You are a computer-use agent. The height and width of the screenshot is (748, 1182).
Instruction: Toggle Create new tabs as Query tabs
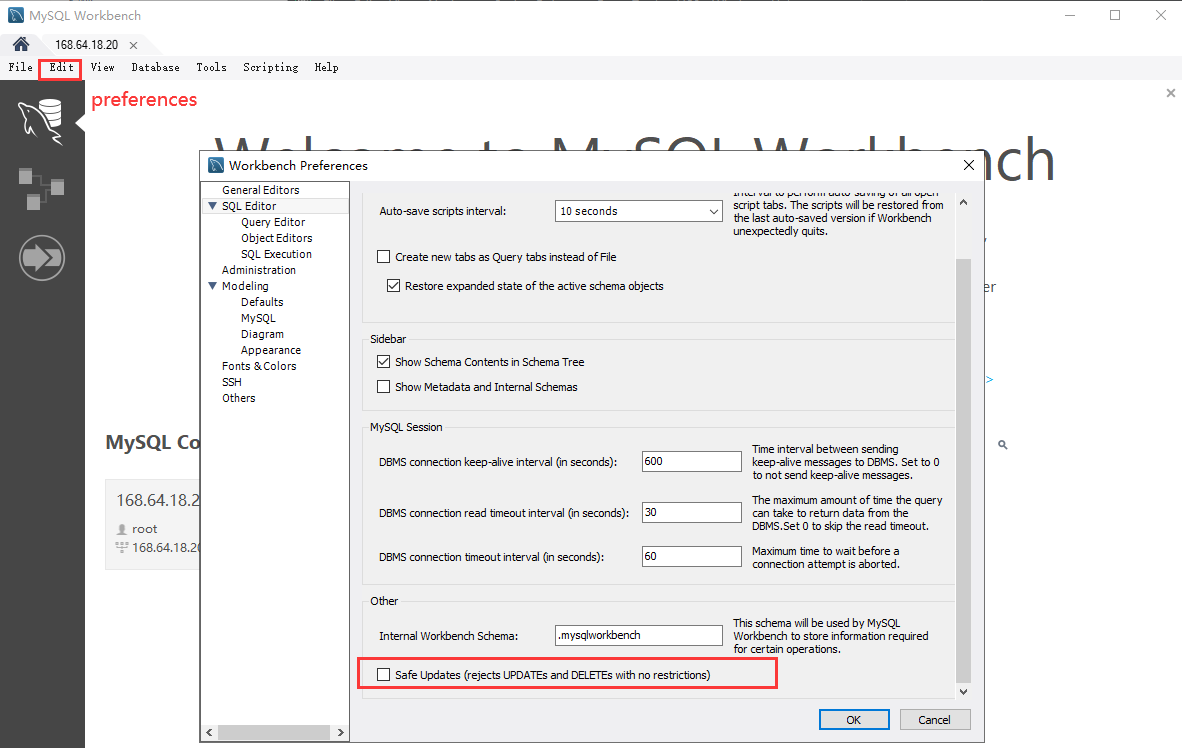pyautogui.click(x=384, y=257)
